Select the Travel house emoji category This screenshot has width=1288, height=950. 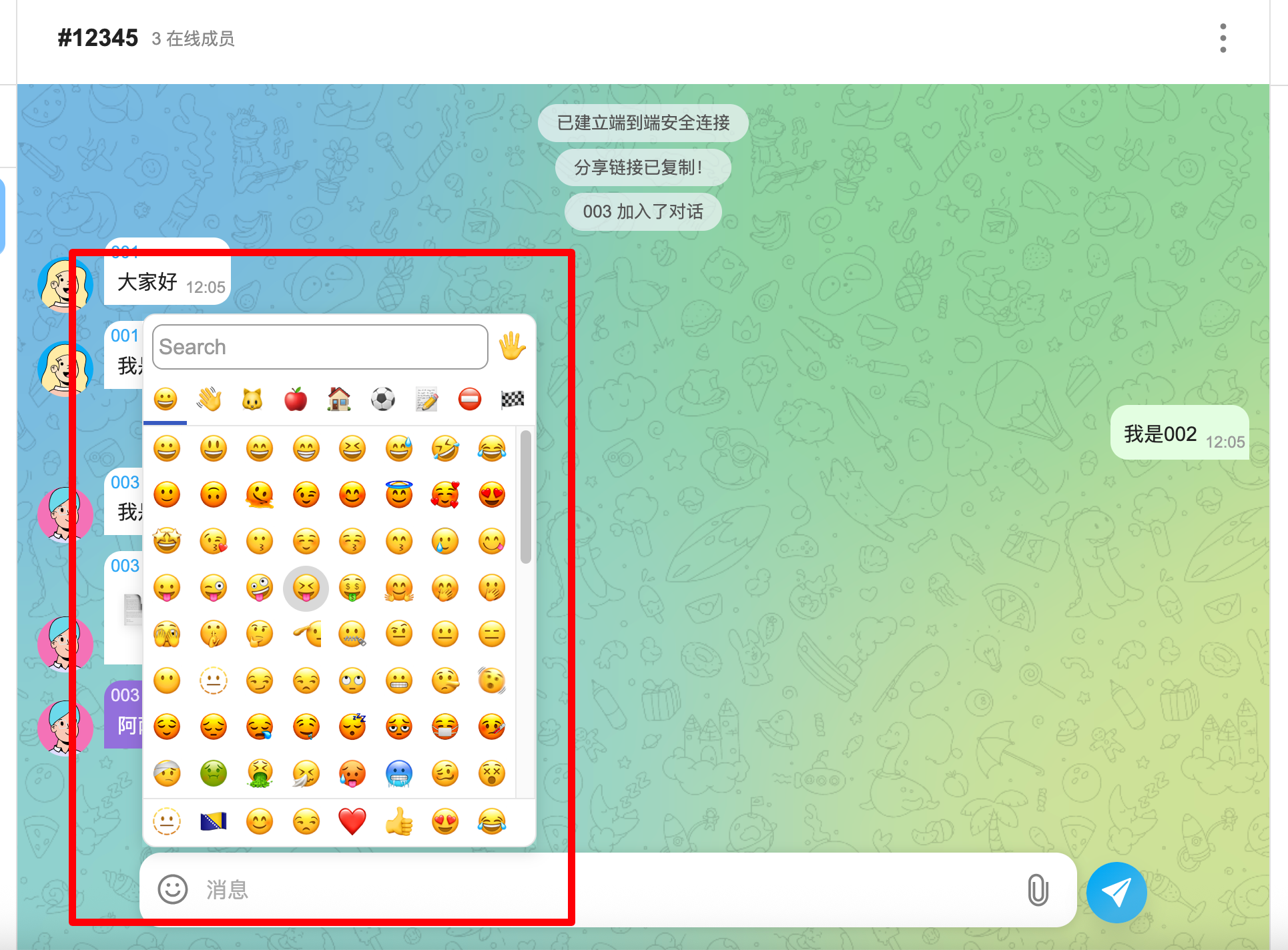pyautogui.click(x=339, y=400)
